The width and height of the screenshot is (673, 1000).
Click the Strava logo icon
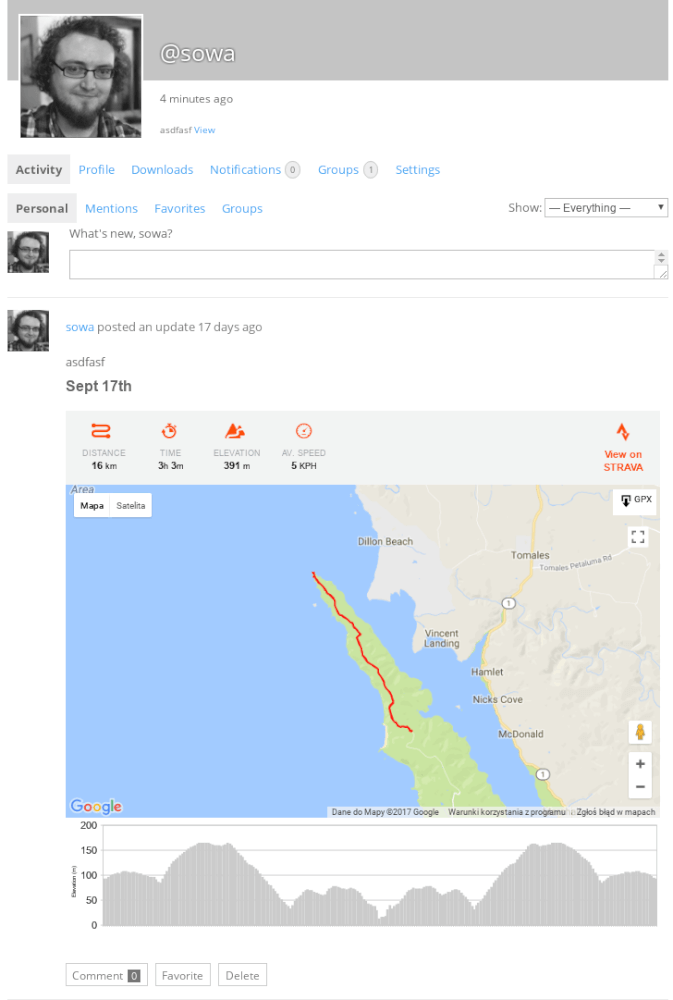pos(622,432)
